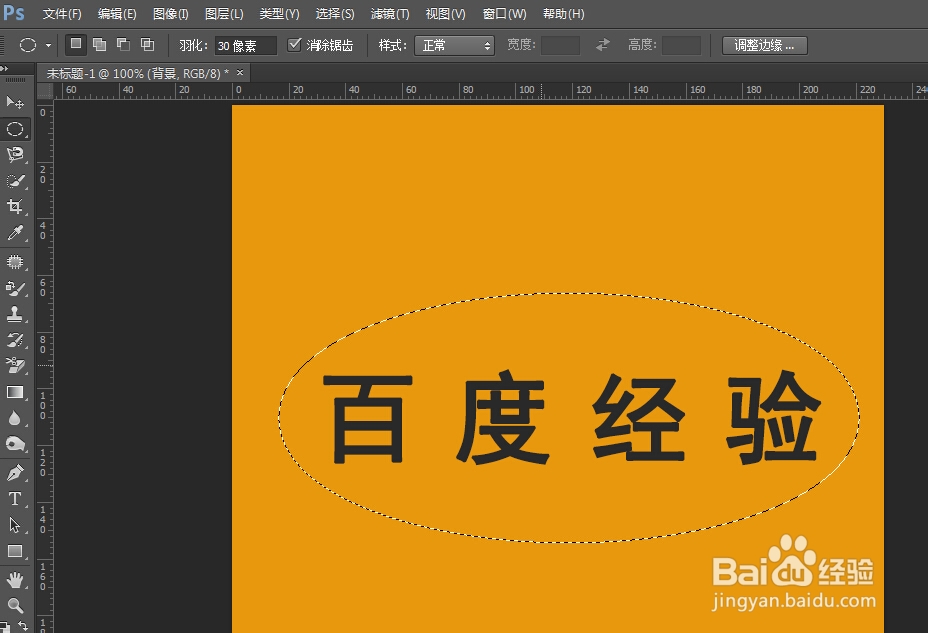Viewport: 928px width, 633px height.
Task: Toggle the 消除锯齿 anti-alias checkbox
Action: 294,45
